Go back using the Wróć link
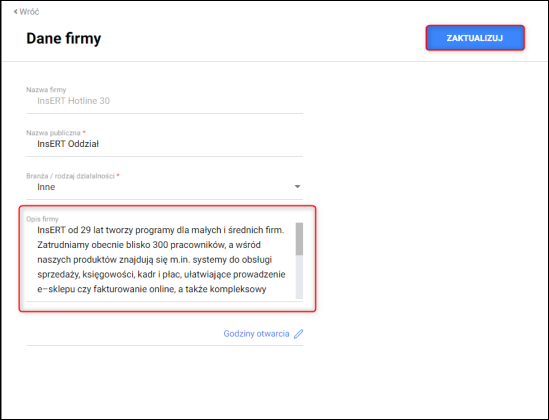The height and width of the screenshot is (420, 549). click(x=27, y=12)
